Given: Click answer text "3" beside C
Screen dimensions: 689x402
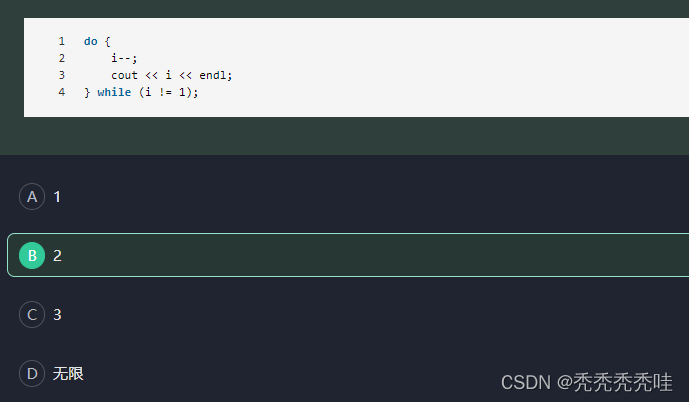Looking at the screenshot, I should (58, 315).
